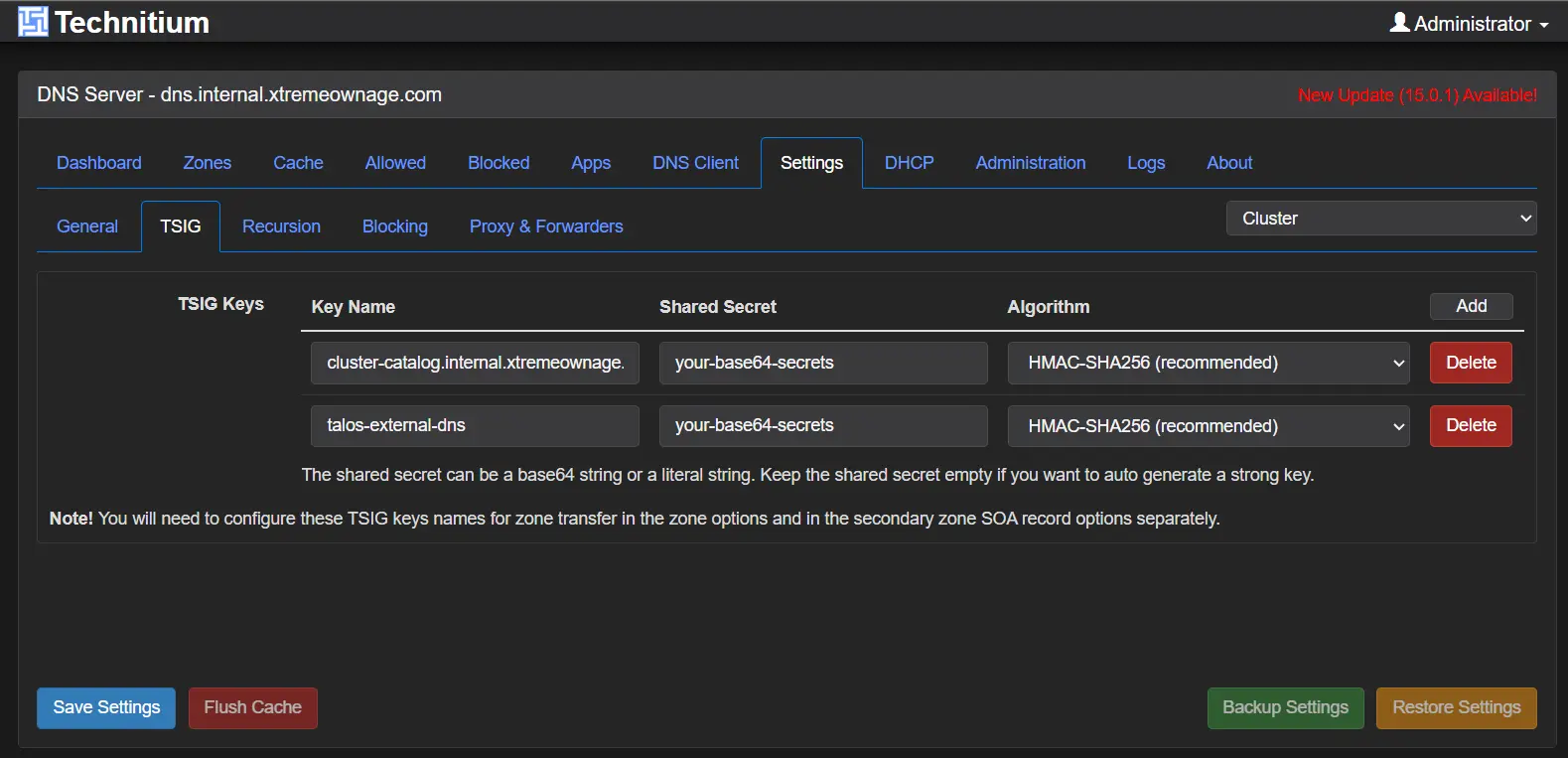Click the New Update Available link
The image size is (1568, 758).
[x=1417, y=95]
